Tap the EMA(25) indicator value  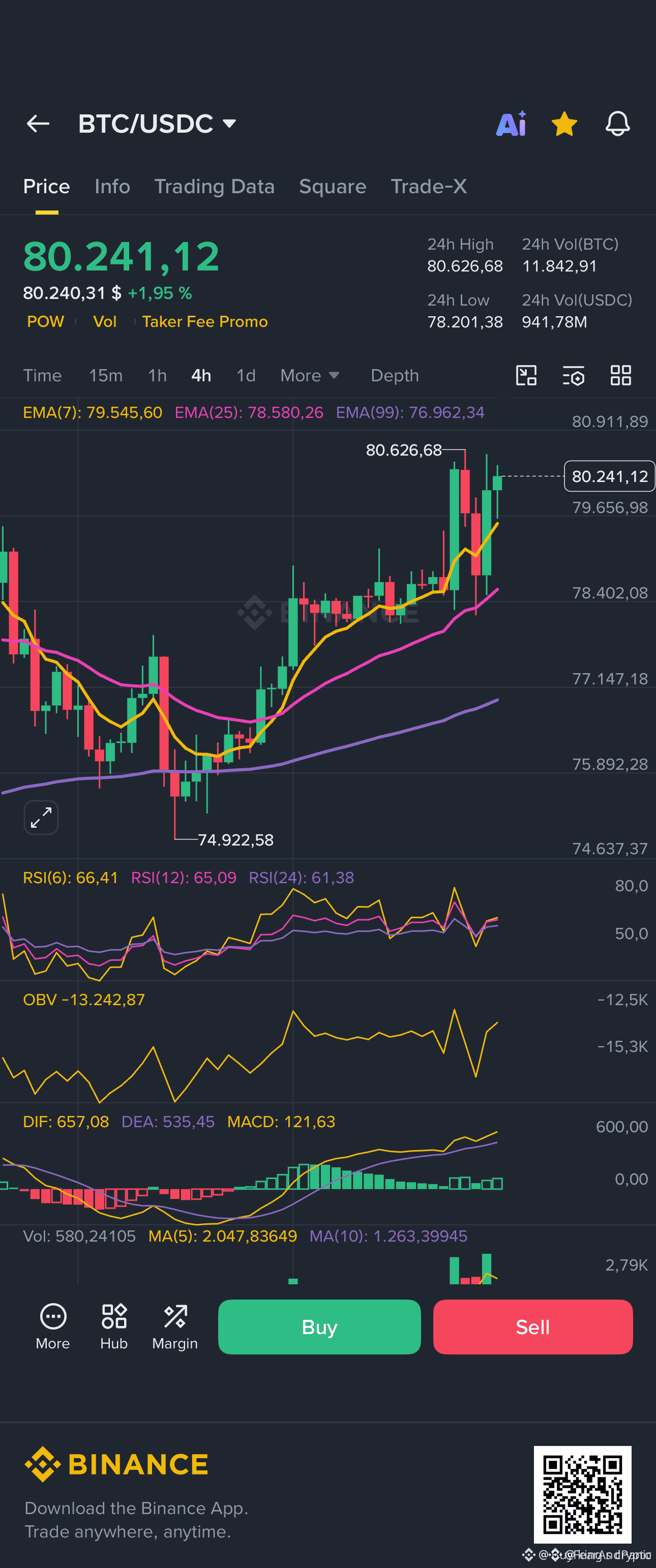(249, 413)
